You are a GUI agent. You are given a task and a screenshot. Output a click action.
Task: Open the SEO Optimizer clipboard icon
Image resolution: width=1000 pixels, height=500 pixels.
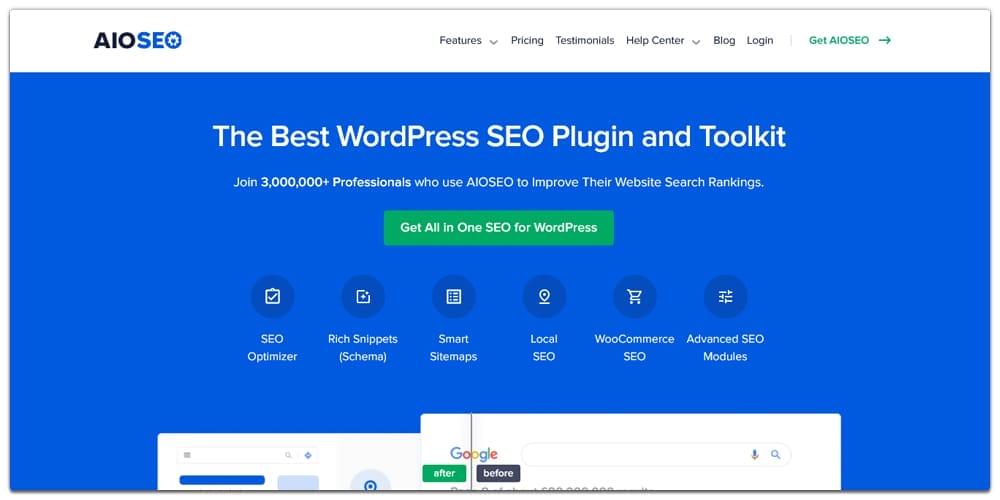[272, 297]
